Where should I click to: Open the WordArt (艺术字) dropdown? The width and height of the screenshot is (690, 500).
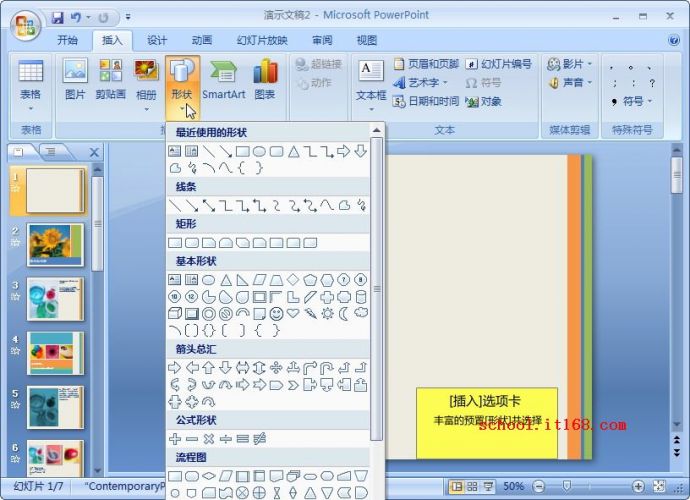(x=421, y=83)
